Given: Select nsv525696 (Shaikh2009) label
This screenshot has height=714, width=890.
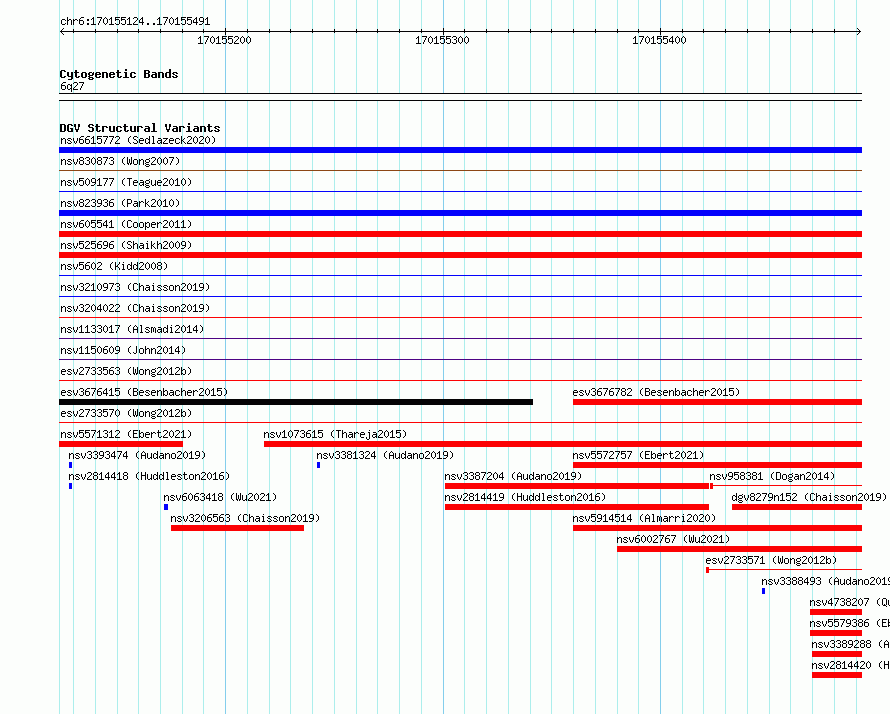Looking at the screenshot, I should tap(126, 245).
